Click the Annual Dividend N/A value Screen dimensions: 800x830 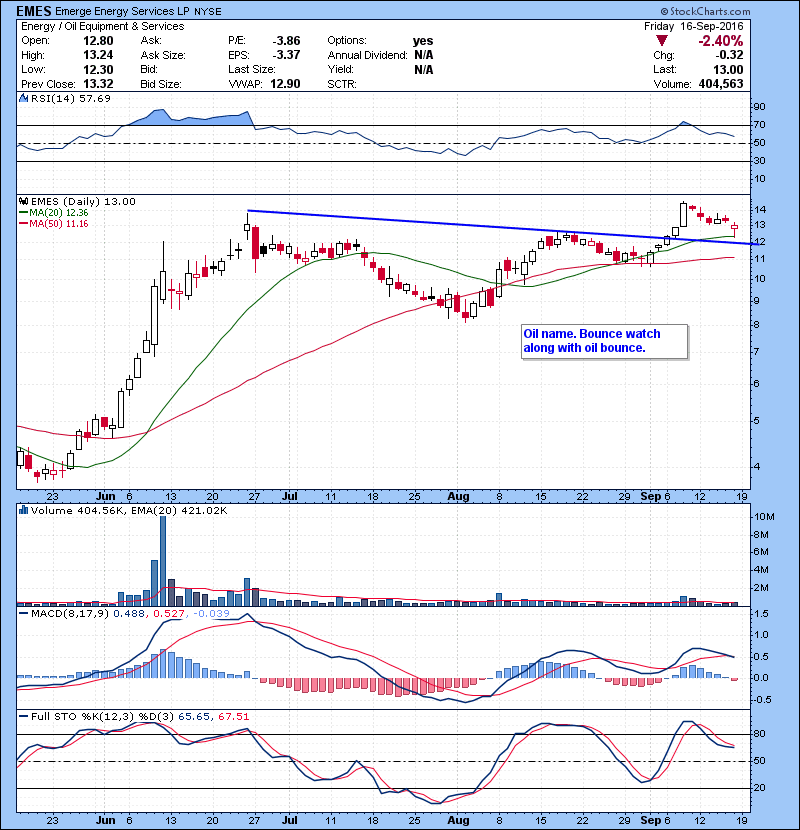[424, 55]
